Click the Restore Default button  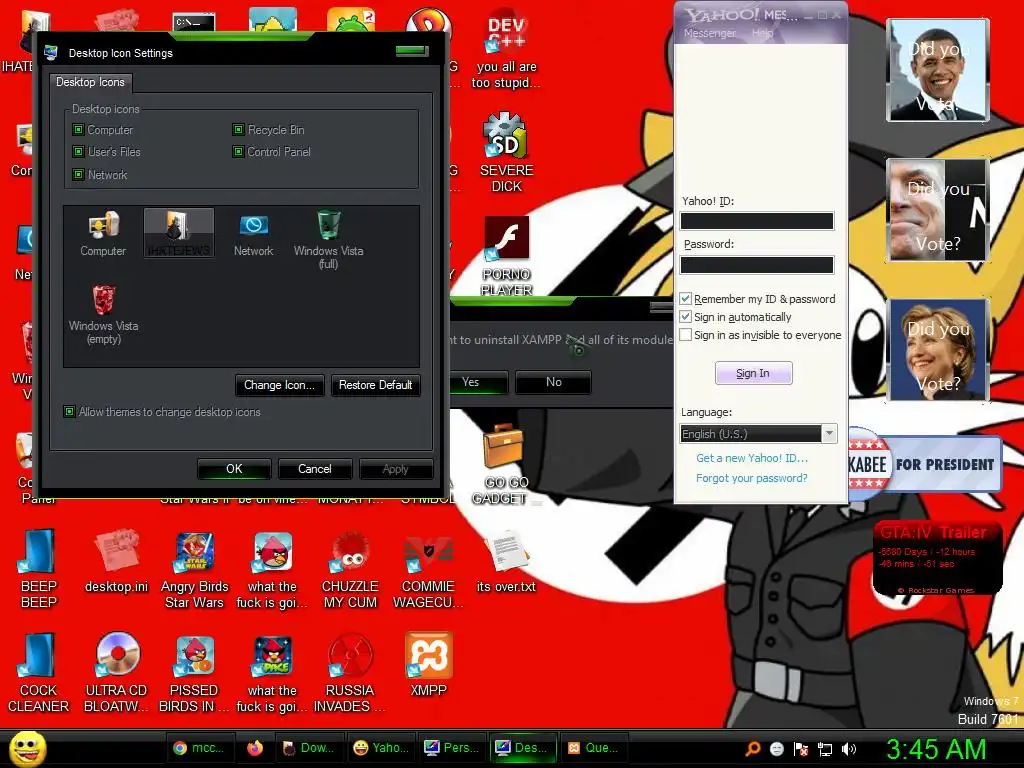point(376,385)
